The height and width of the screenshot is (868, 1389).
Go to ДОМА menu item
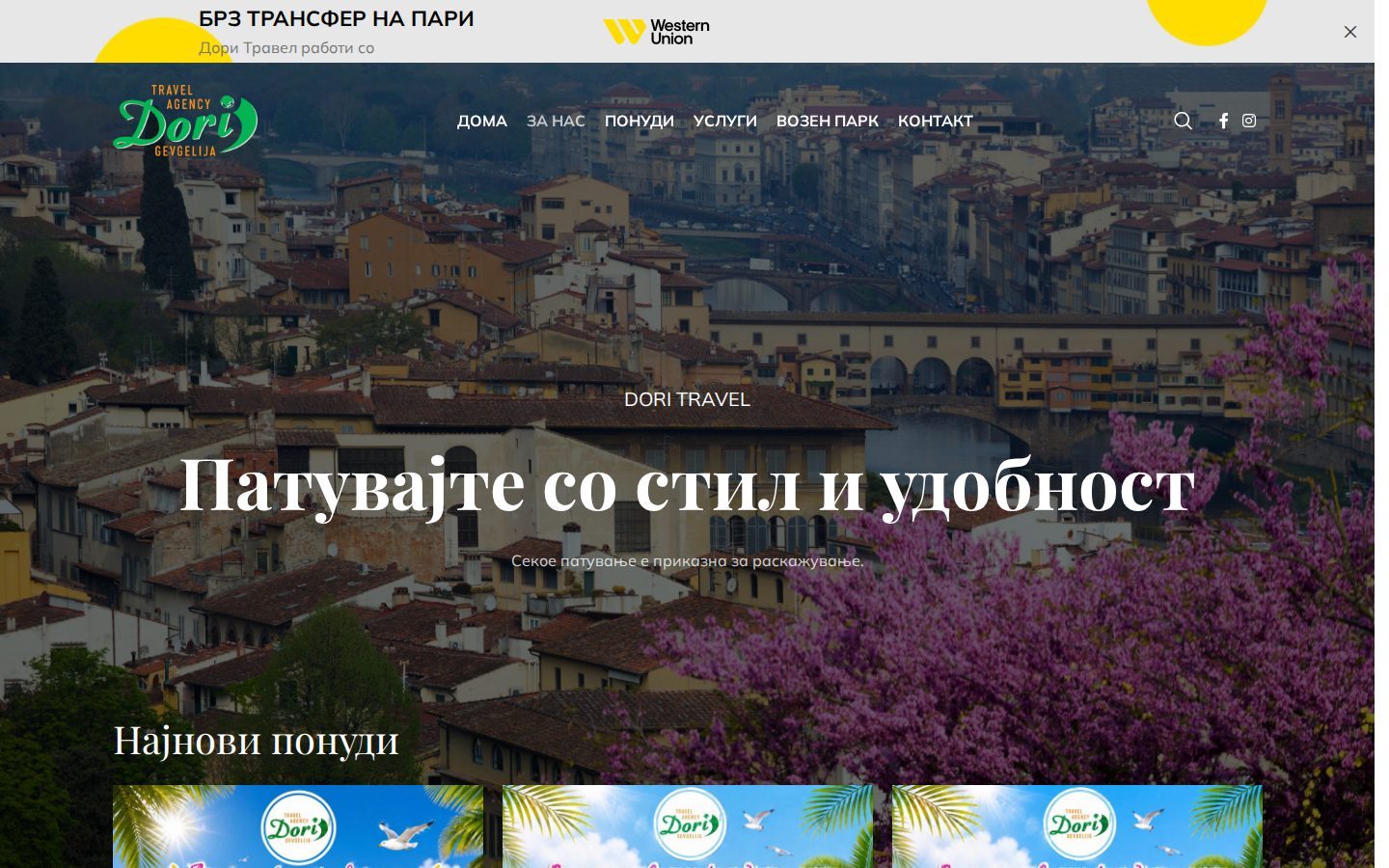(482, 121)
